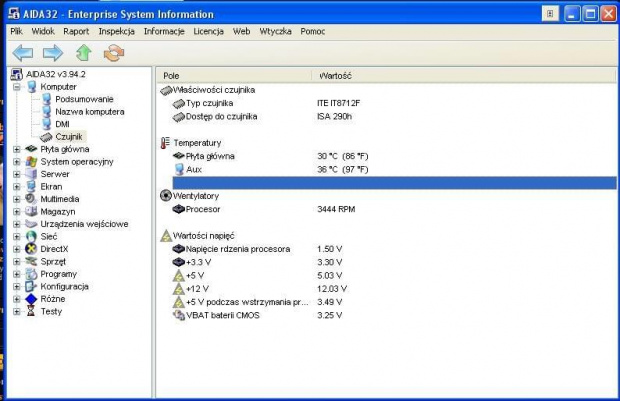Click the DirectX yellow X icon
The image size is (620, 401).
31,249
